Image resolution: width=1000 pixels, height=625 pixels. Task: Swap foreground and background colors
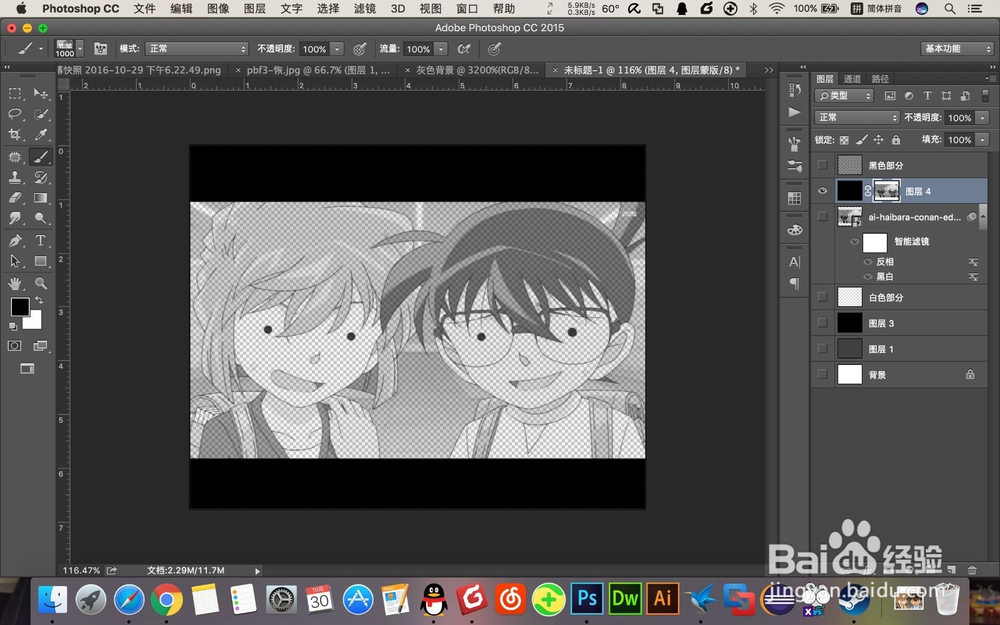(x=39, y=300)
